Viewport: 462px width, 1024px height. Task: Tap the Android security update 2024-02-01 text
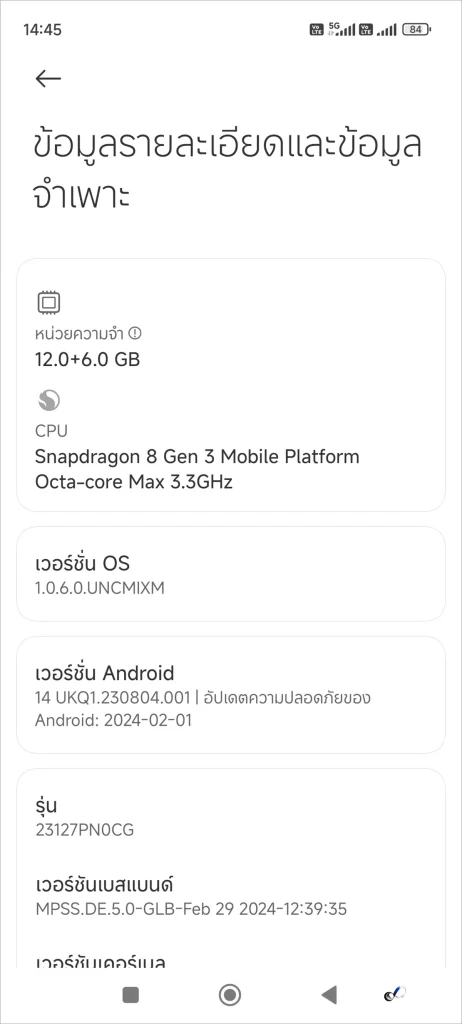pos(203,709)
